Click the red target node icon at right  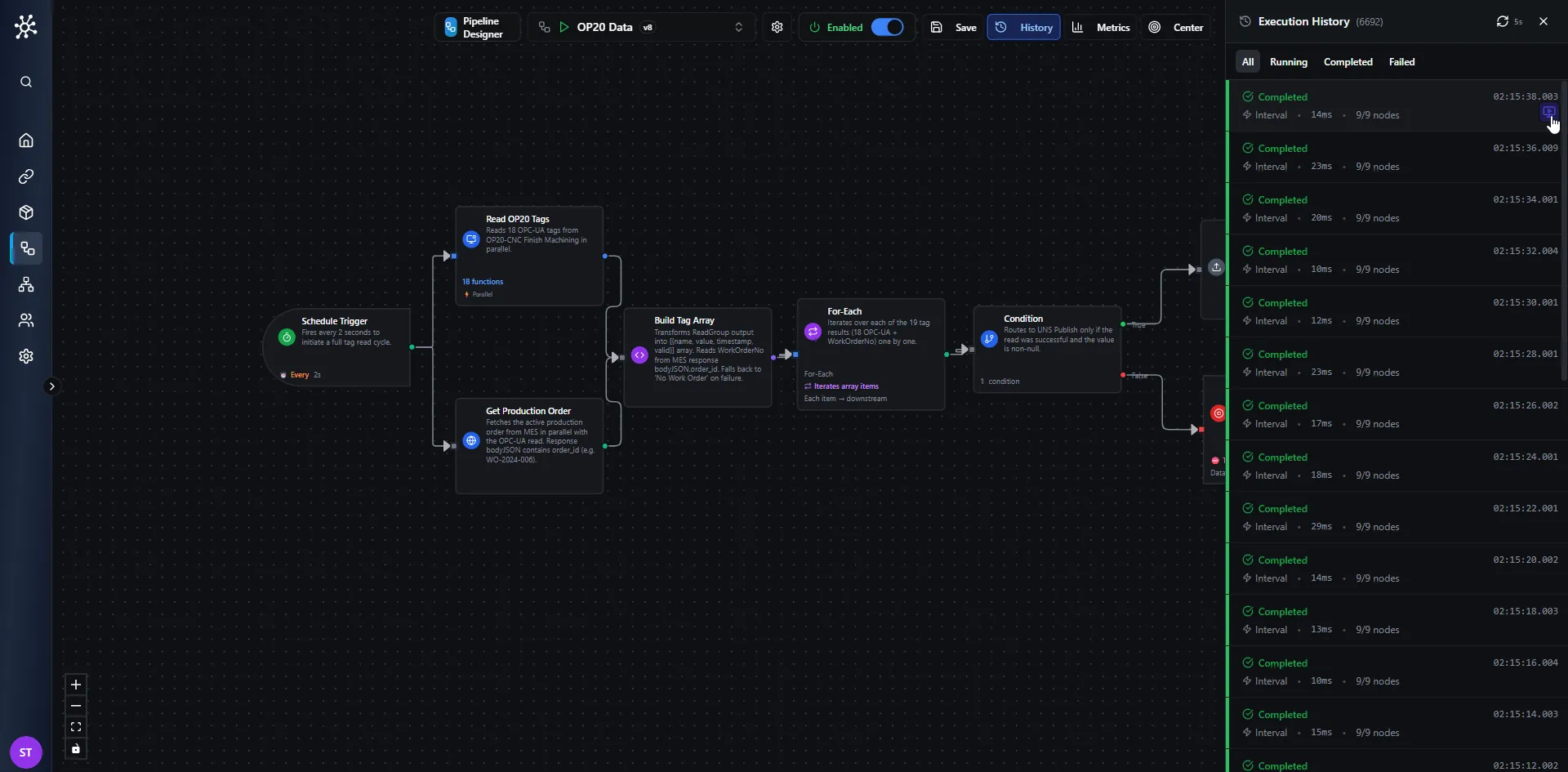pyautogui.click(x=1218, y=413)
